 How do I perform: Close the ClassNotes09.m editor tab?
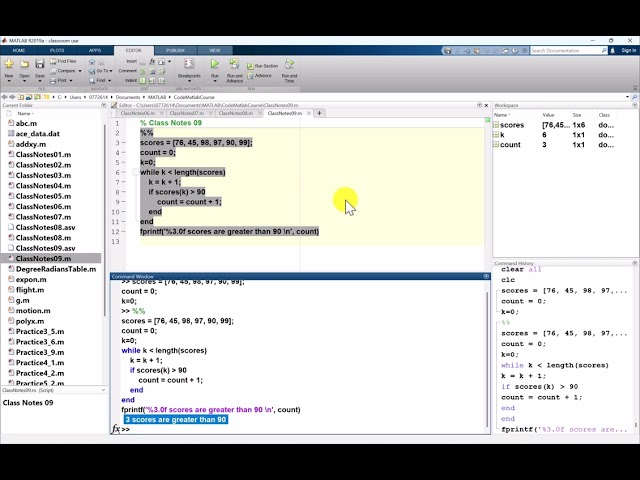tap(309, 113)
